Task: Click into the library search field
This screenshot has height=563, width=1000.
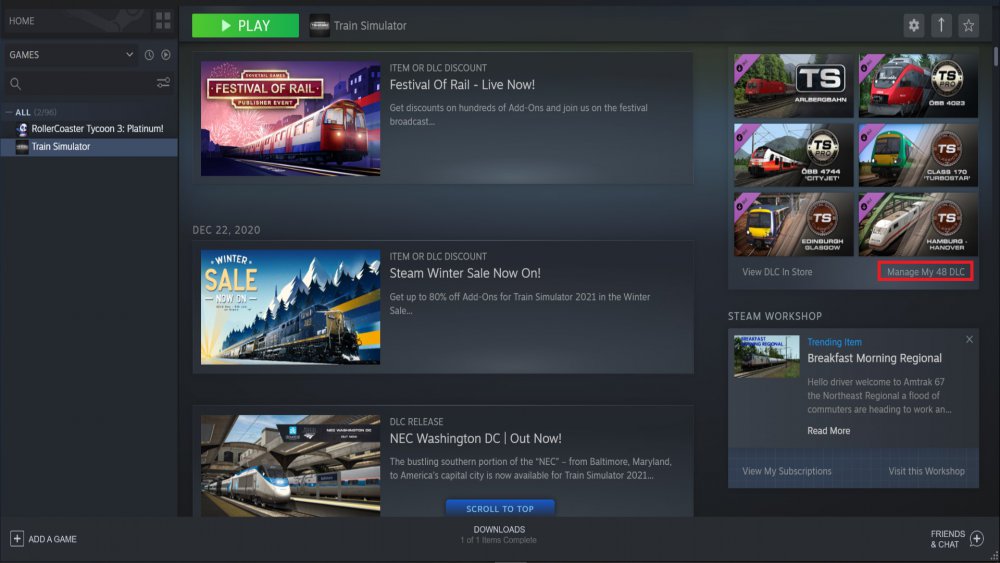Action: pos(89,84)
